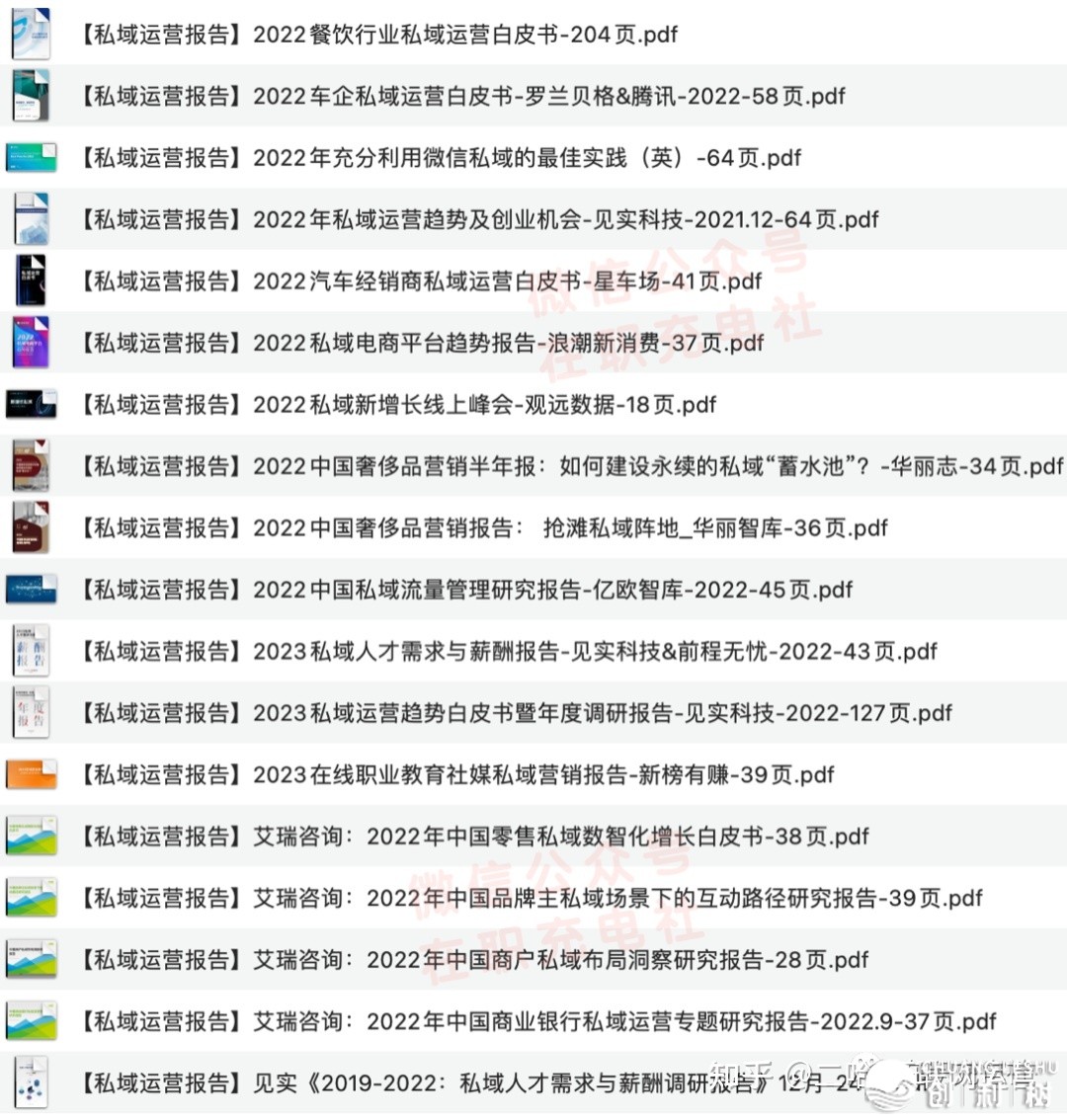1067x1120 pixels.
Task: Select the icon for 艾瑞咨询 2022年中国零售私域数智化增长白皮书
Action: coord(31,837)
